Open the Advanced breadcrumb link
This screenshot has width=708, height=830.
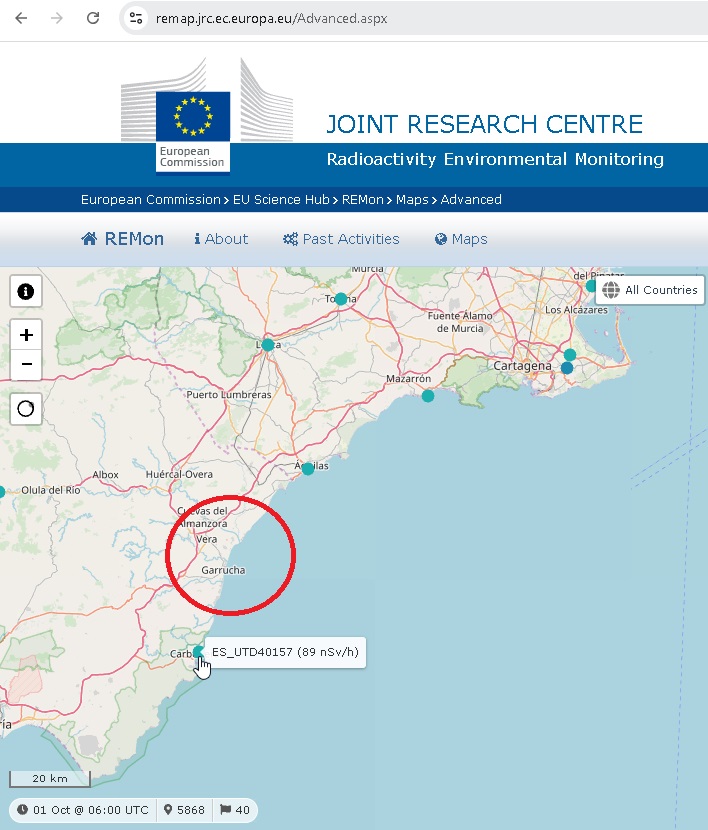[471, 200]
